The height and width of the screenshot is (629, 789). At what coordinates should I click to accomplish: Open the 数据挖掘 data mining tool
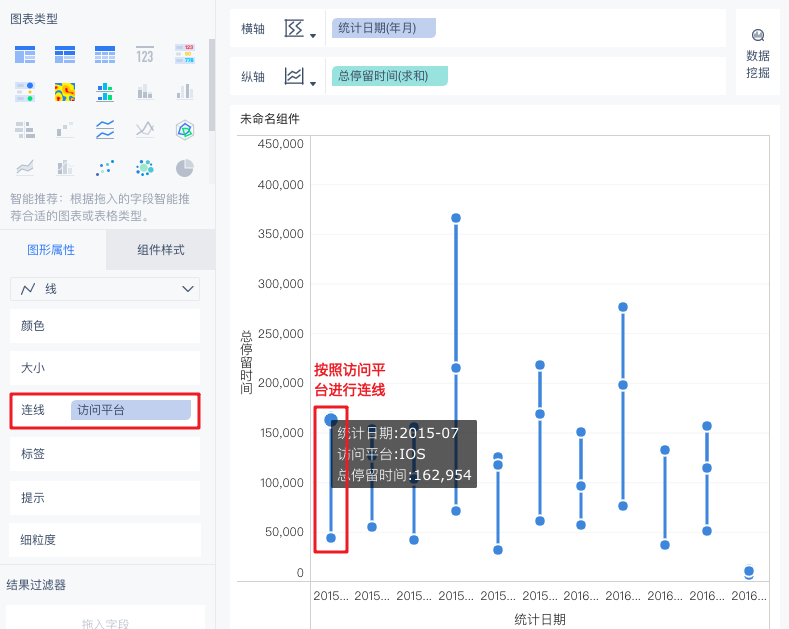click(x=757, y=54)
